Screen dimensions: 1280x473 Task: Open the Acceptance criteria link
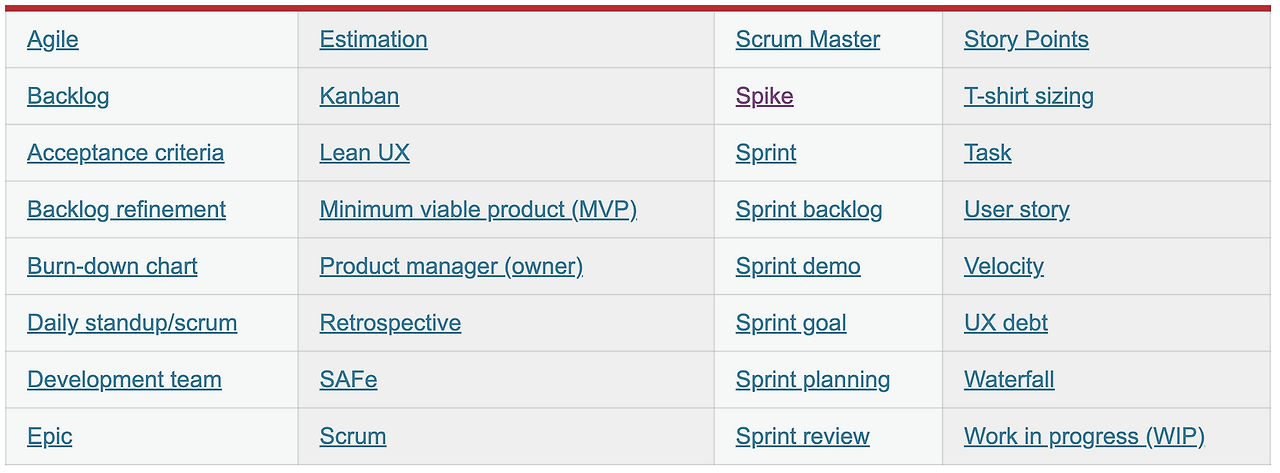[x=125, y=153]
